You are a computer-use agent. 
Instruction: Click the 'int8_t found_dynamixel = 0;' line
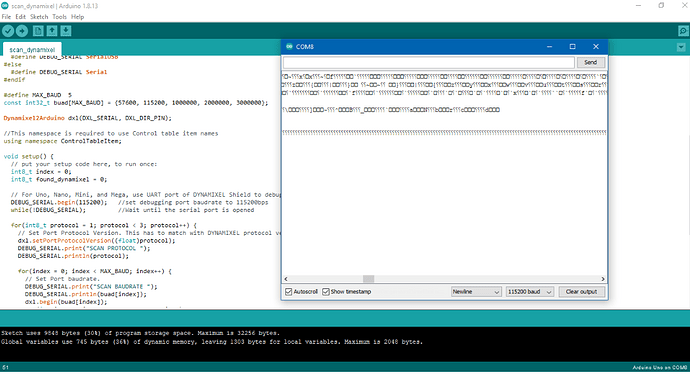coord(59,180)
